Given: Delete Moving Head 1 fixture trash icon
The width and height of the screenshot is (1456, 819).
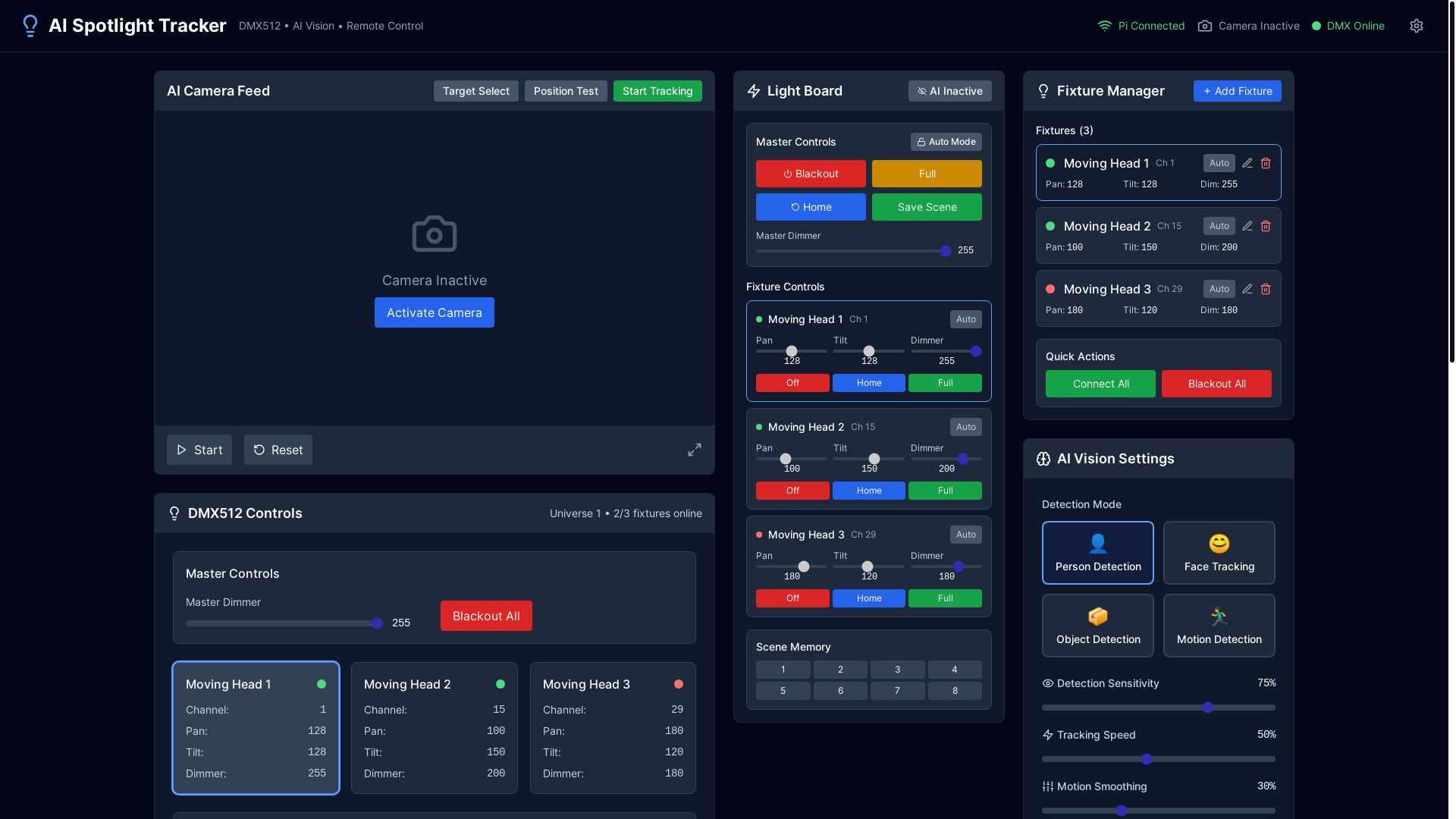Looking at the screenshot, I should pyautogui.click(x=1266, y=163).
